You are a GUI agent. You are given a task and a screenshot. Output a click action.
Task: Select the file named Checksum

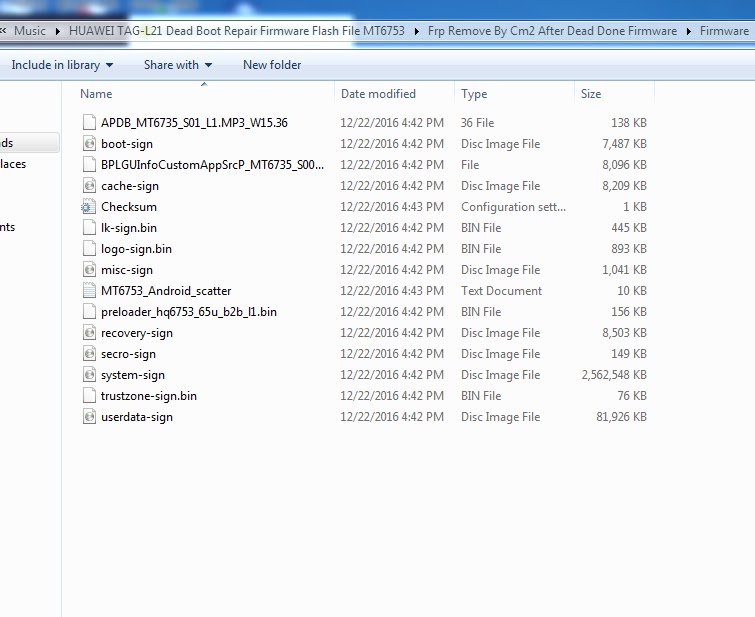(x=129, y=207)
